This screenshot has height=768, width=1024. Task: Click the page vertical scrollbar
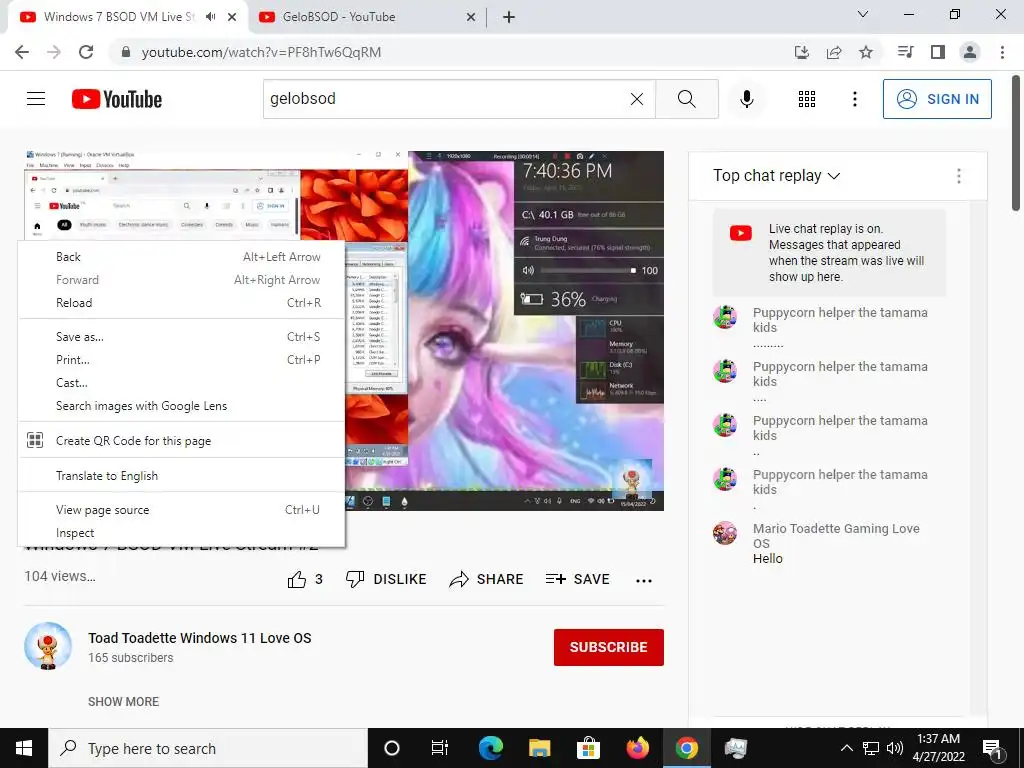(1017, 142)
